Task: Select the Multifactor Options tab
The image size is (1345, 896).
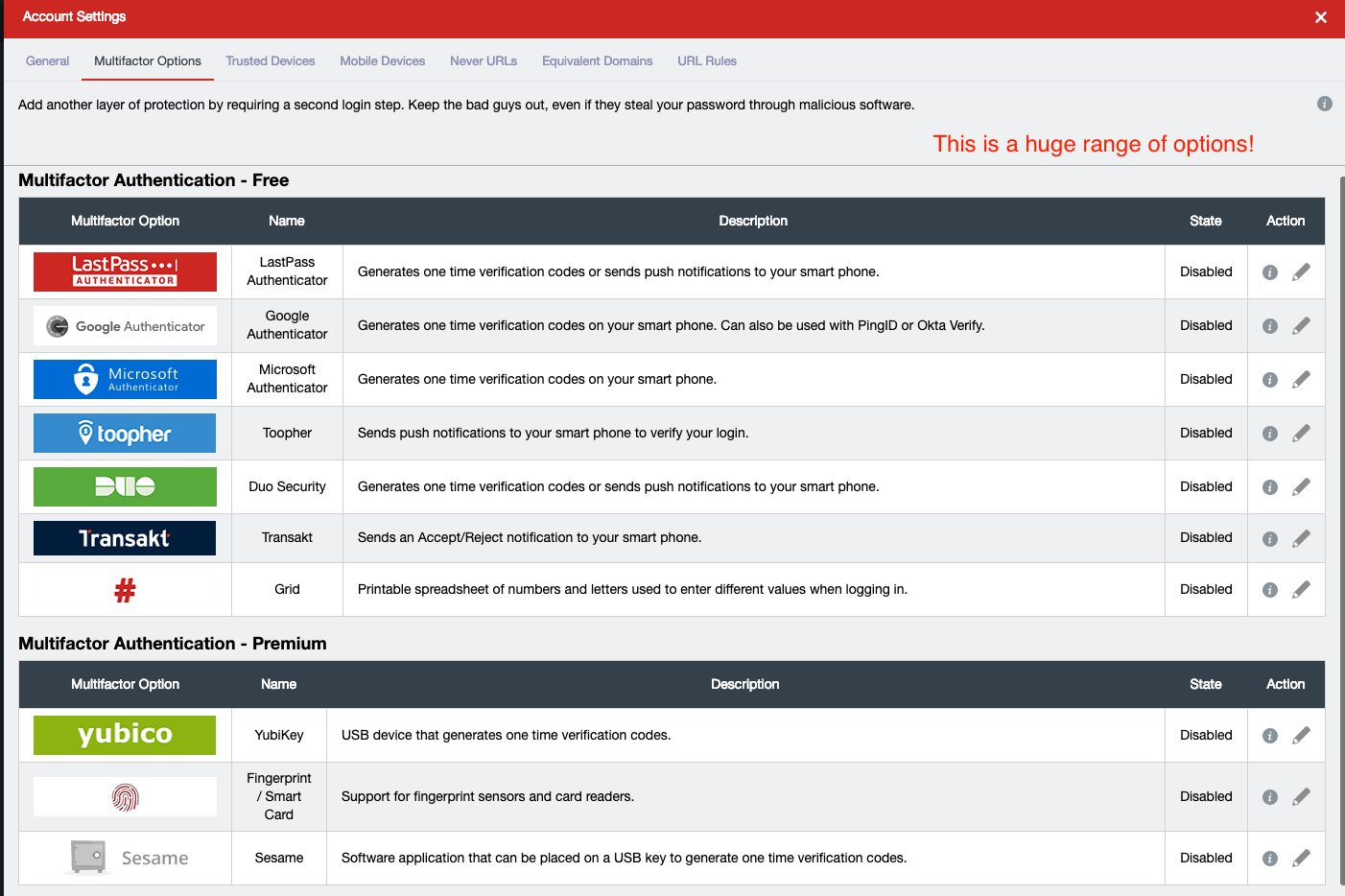Action: click(148, 60)
